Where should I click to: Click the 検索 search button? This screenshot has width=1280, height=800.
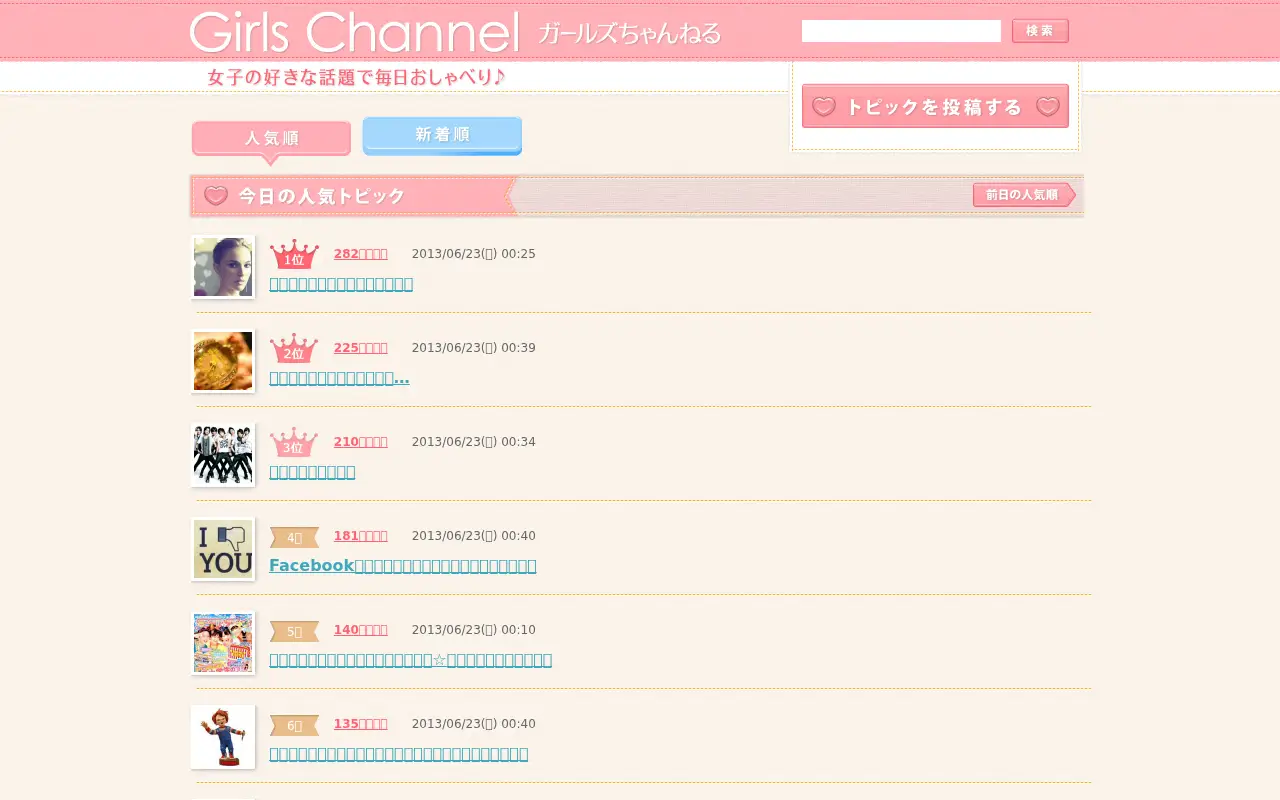[1040, 31]
